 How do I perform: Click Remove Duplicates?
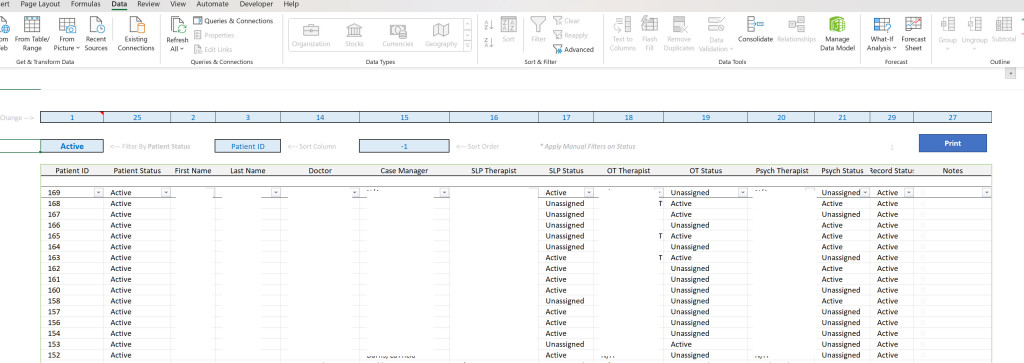[x=679, y=34]
